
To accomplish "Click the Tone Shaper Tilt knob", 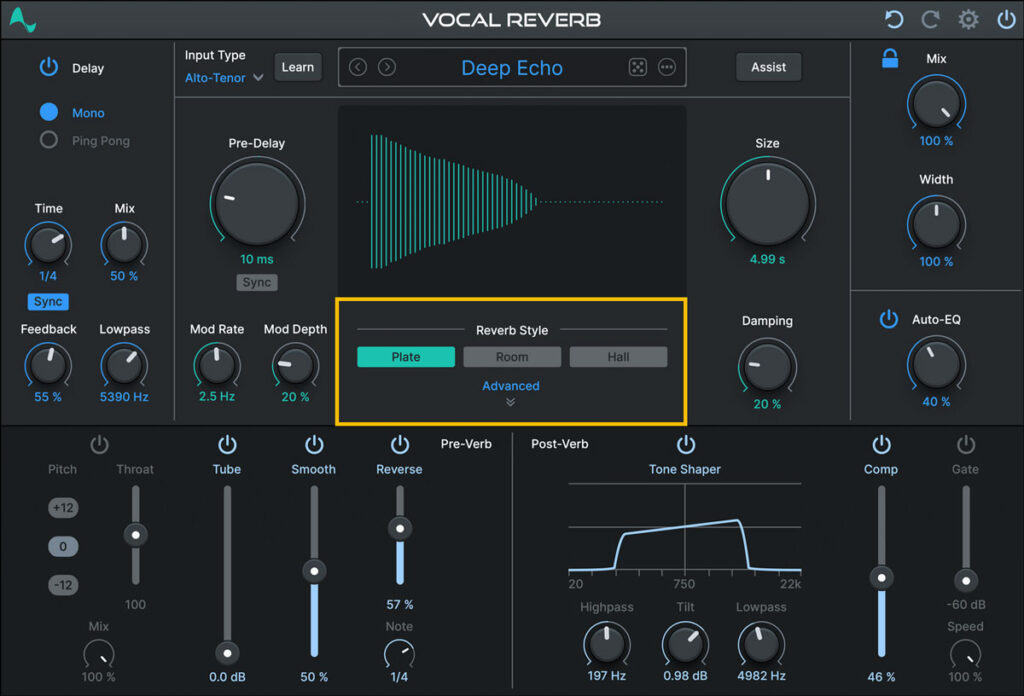I will pos(685,644).
